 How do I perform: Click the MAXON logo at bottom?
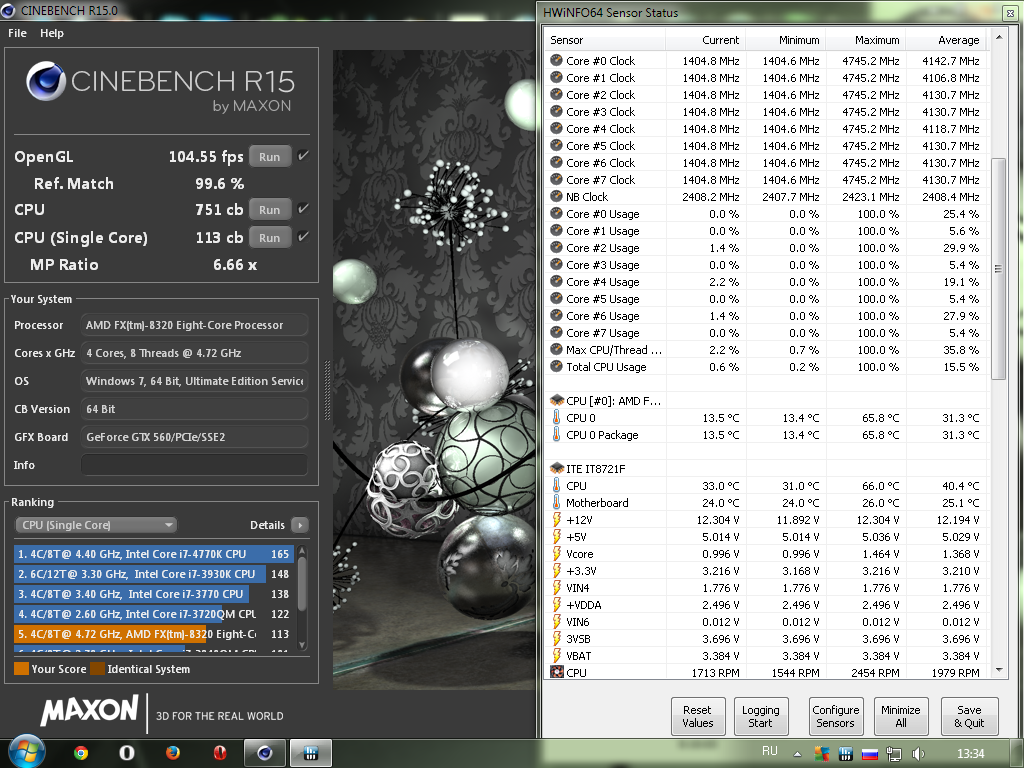point(89,710)
